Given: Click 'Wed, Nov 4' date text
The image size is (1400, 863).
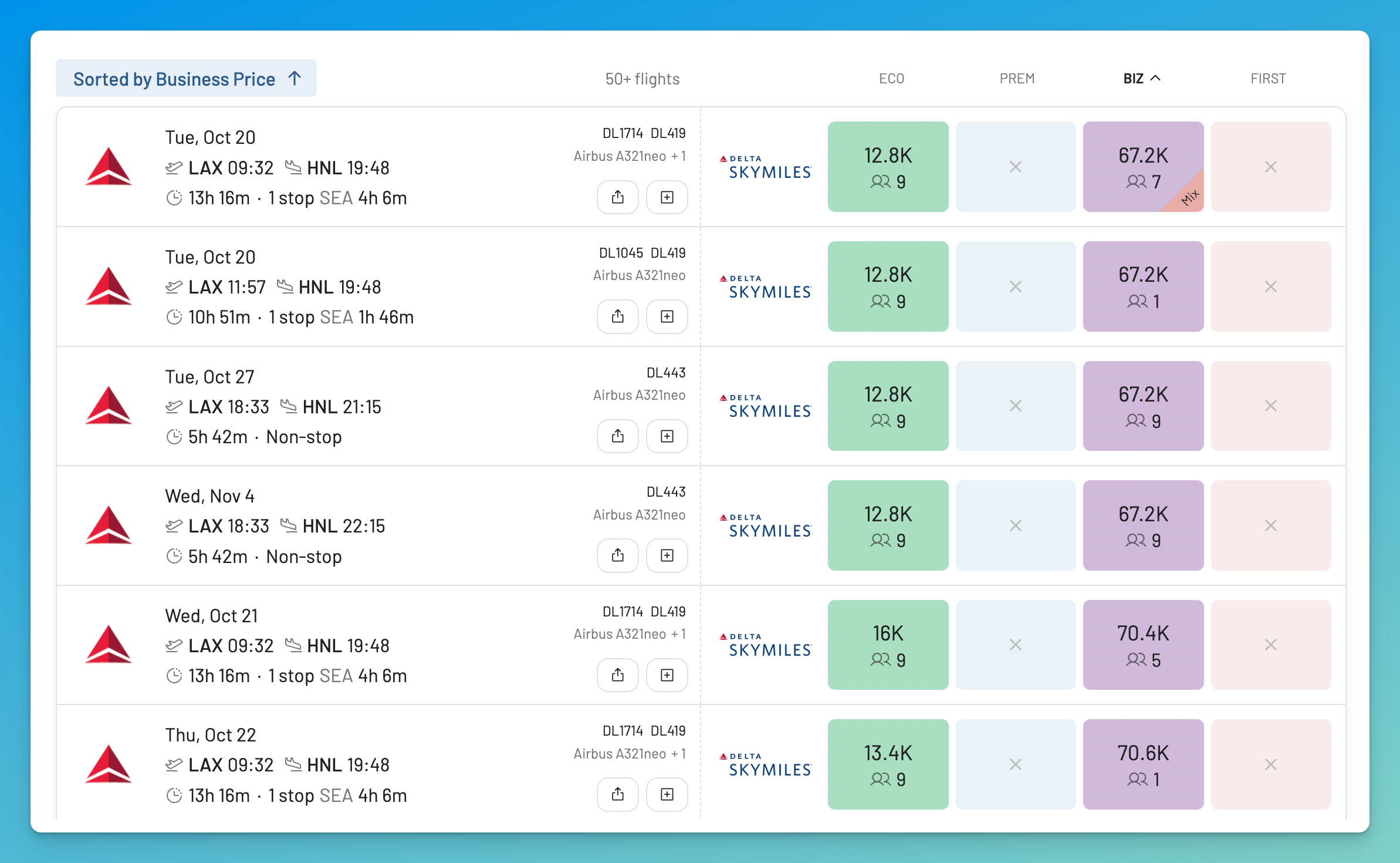Looking at the screenshot, I should tap(209, 496).
